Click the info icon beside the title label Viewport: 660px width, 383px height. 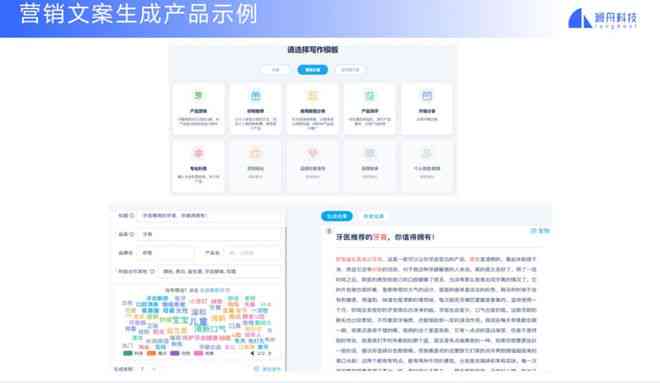point(132,215)
